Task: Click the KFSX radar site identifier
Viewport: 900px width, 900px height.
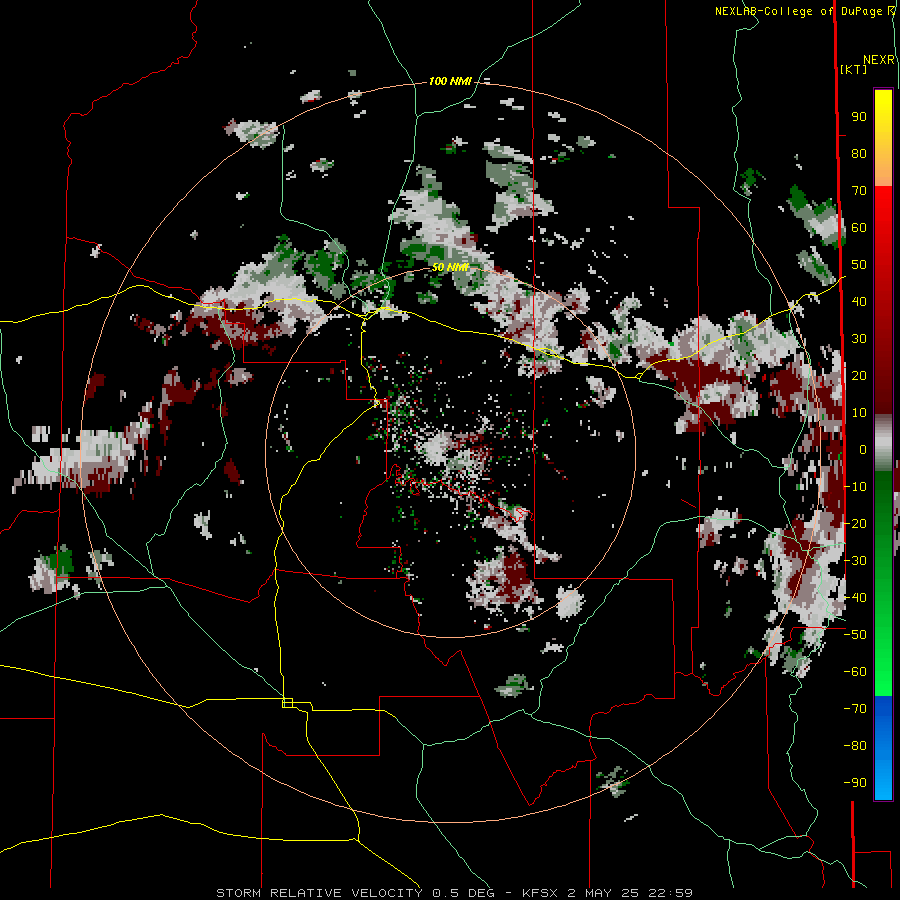Action: pos(540,893)
